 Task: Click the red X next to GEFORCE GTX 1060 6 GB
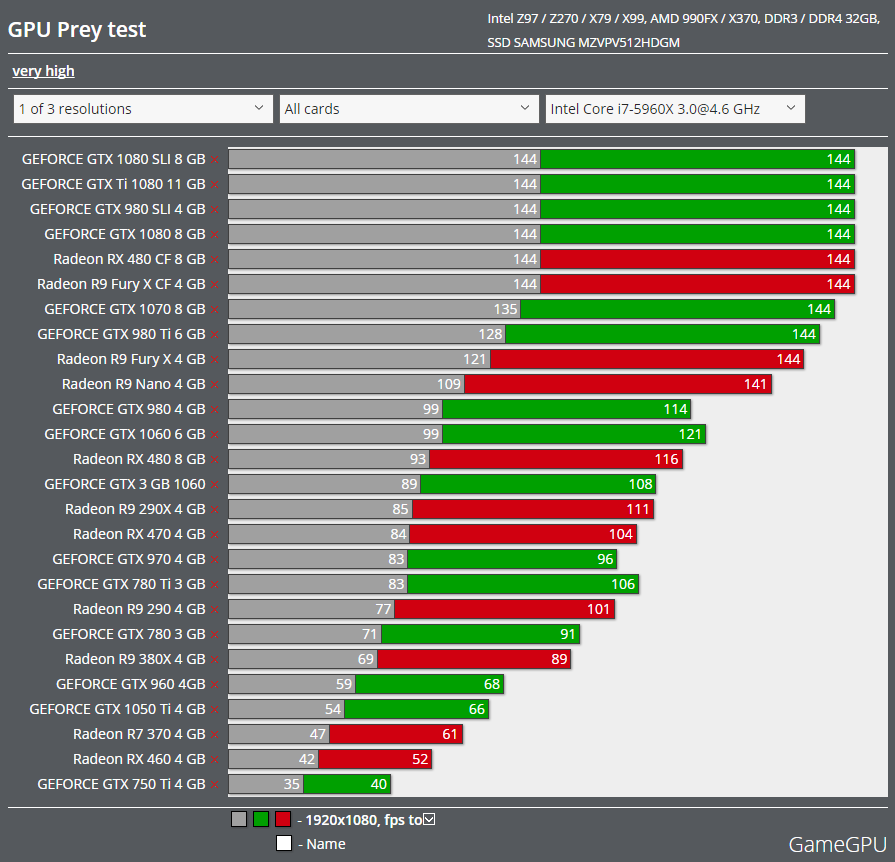215,435
